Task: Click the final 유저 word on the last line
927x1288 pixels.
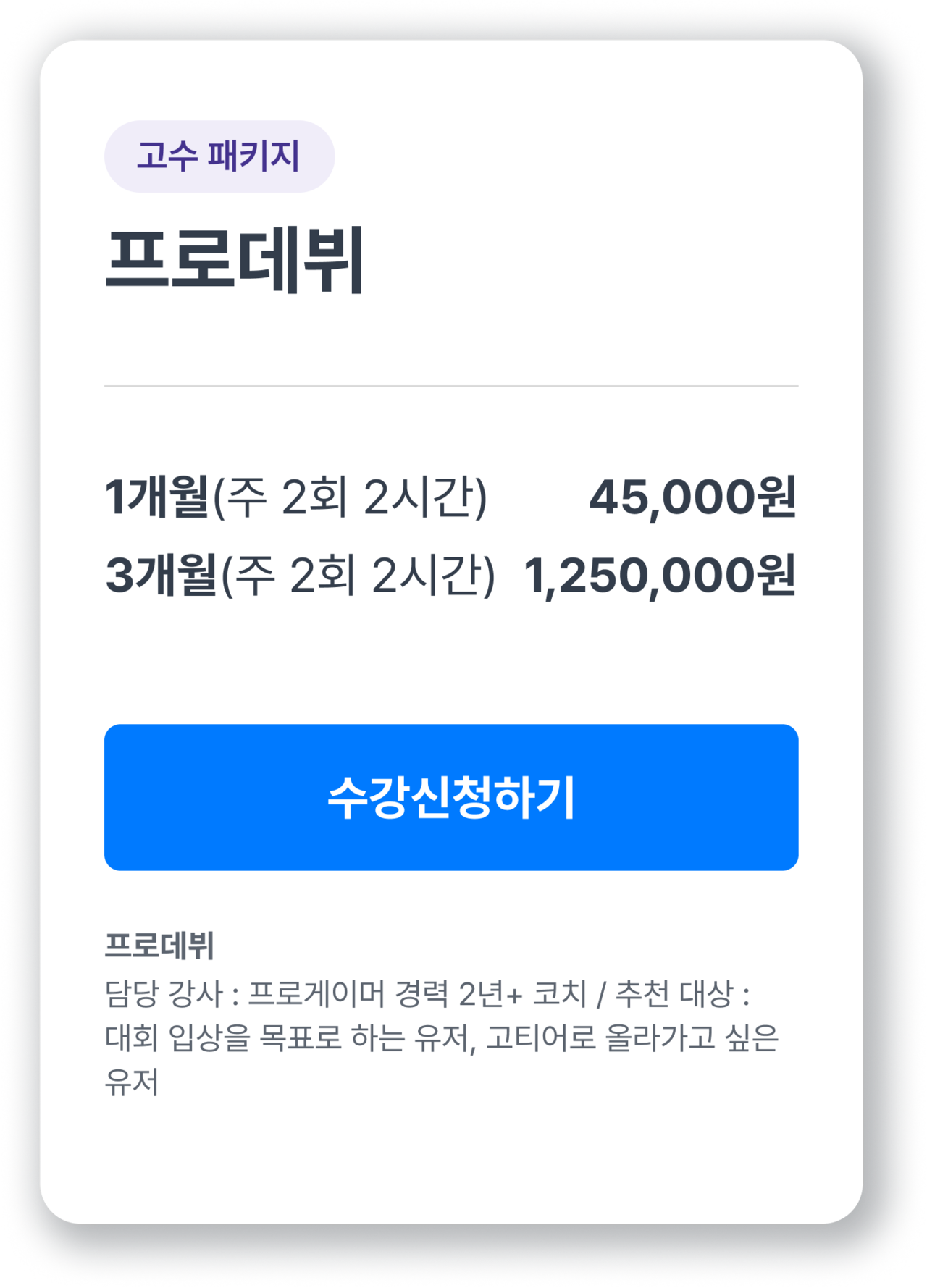Action: pos(131,1082)
